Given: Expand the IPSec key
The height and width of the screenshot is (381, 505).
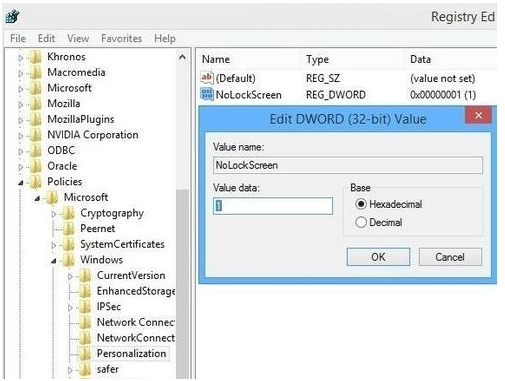Looking at the screenshot, I should [70, 308].
